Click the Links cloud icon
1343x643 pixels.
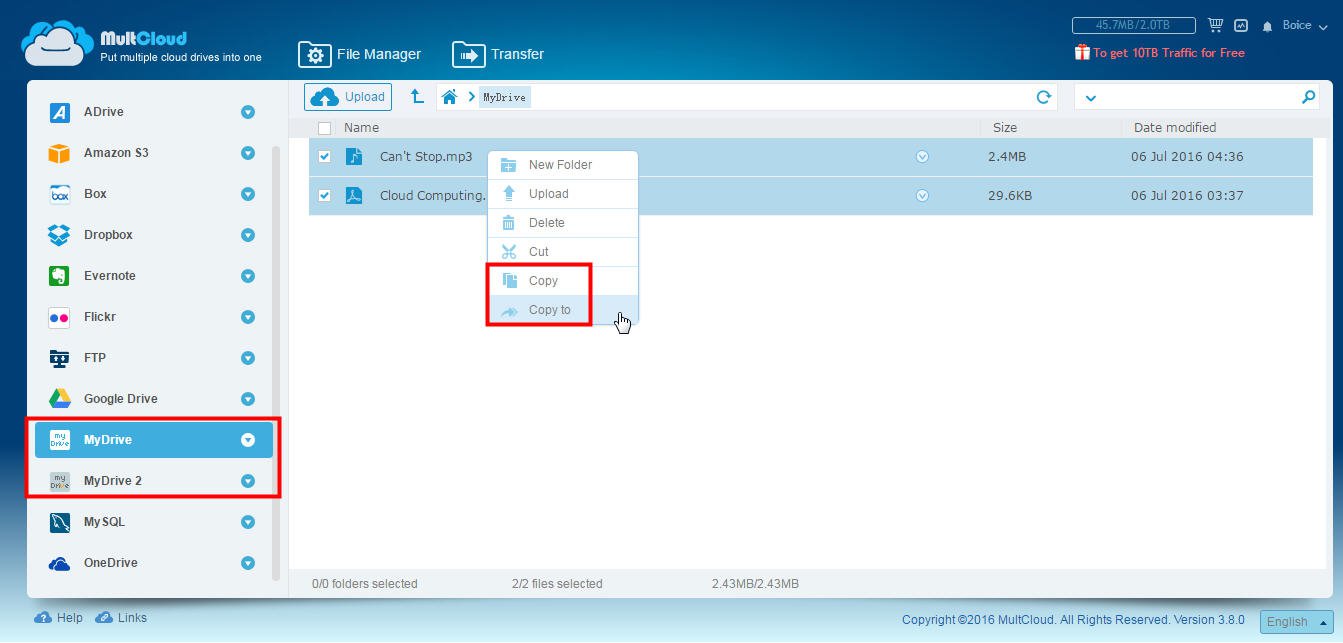point(104,618)
